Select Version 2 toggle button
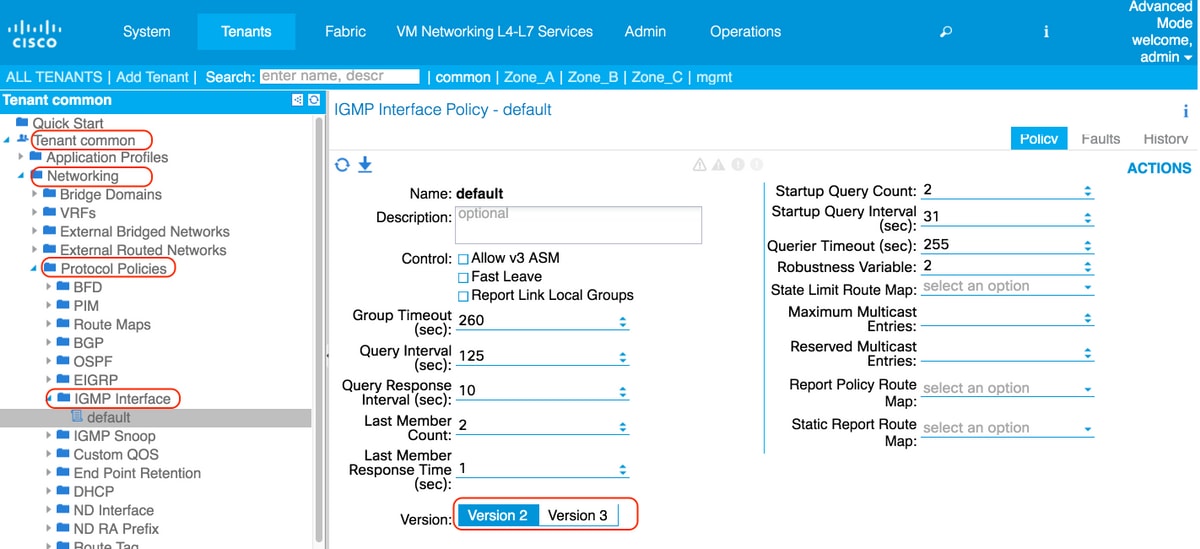Screen dimensions: 1200x549 pos(498,515)
